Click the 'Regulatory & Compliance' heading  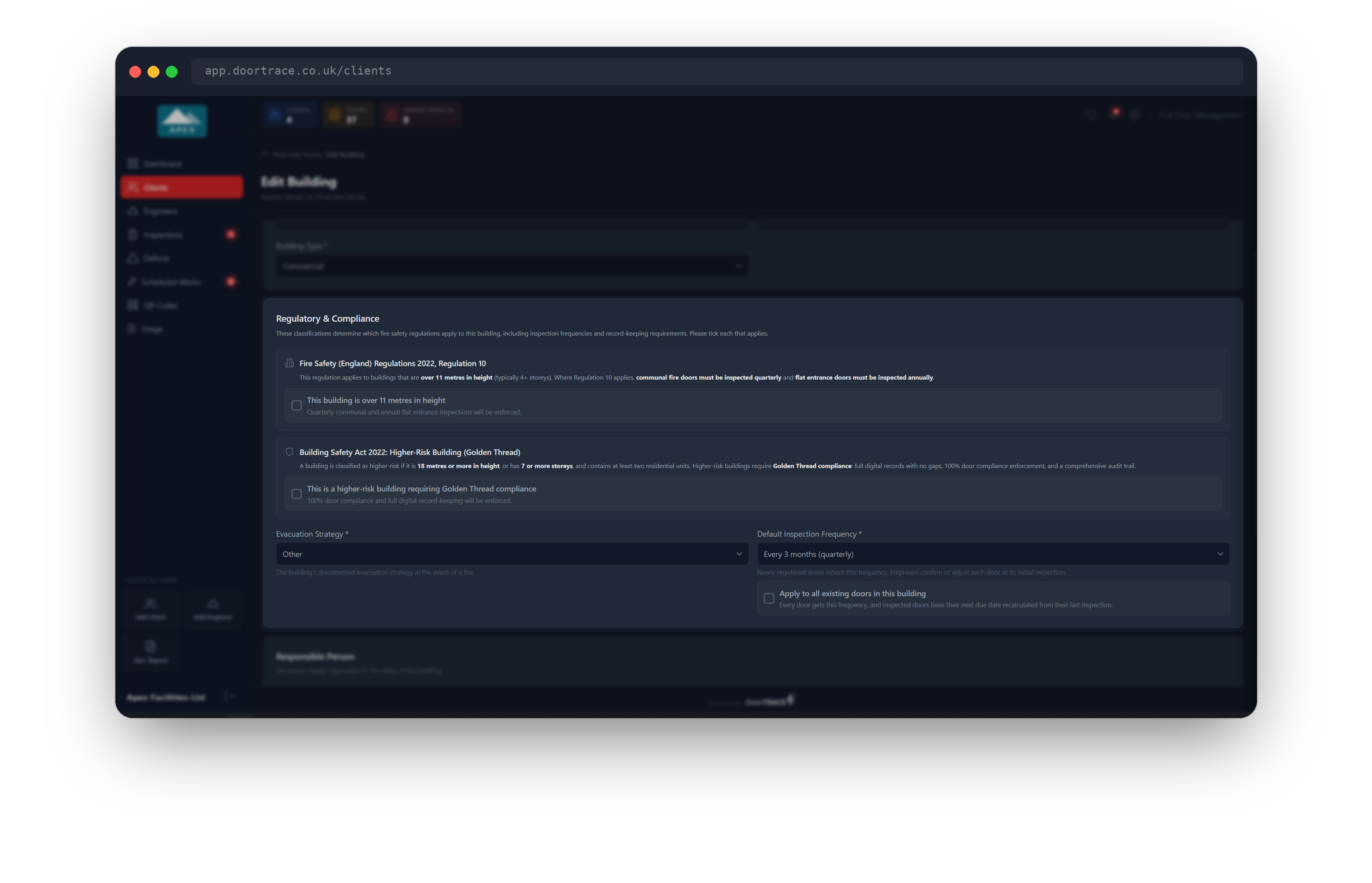click(x=327, y=318)
